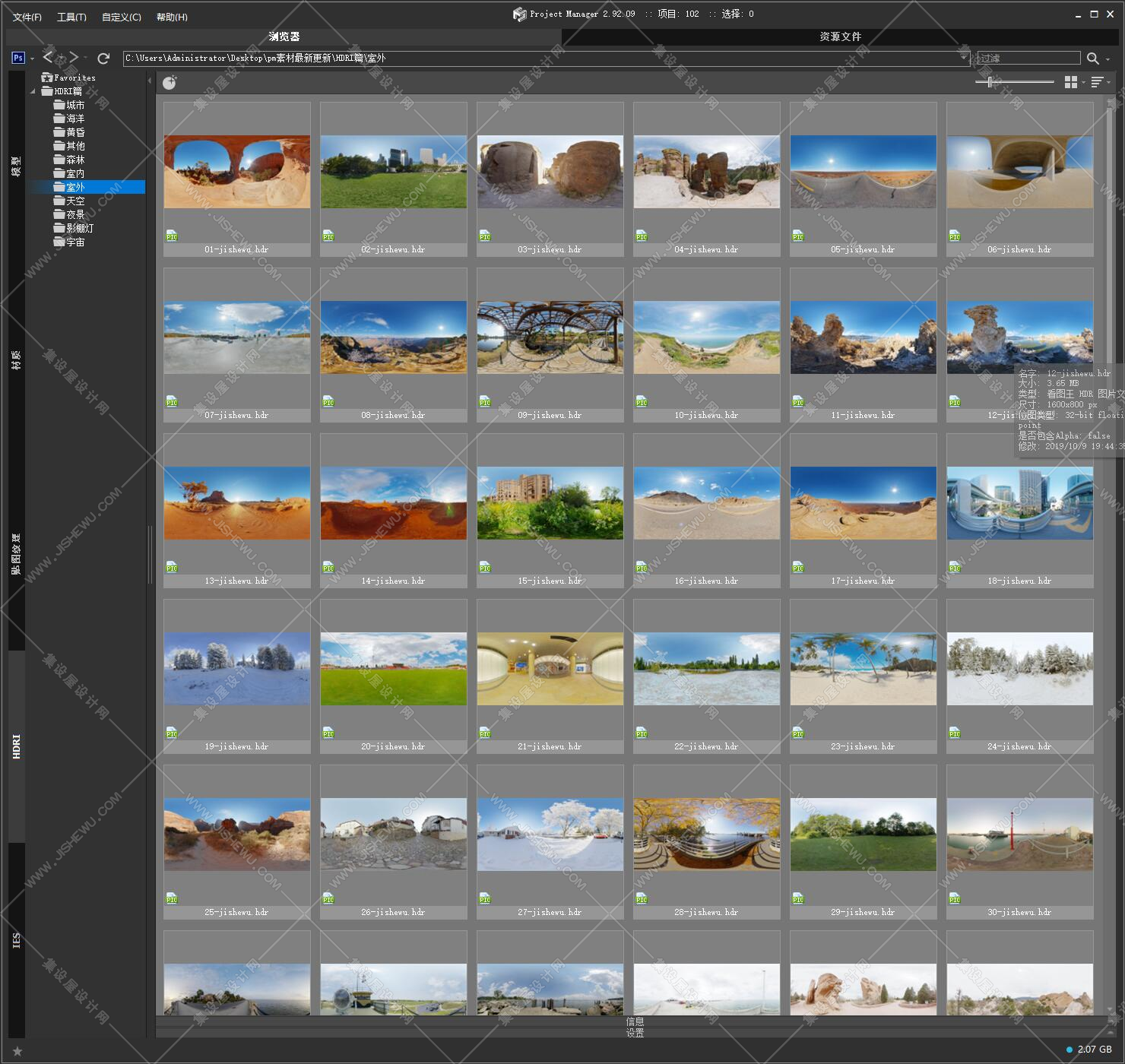Switch to the 资源文件 tab
This screenshot has height=1064, width=1125.
point(840,36)
